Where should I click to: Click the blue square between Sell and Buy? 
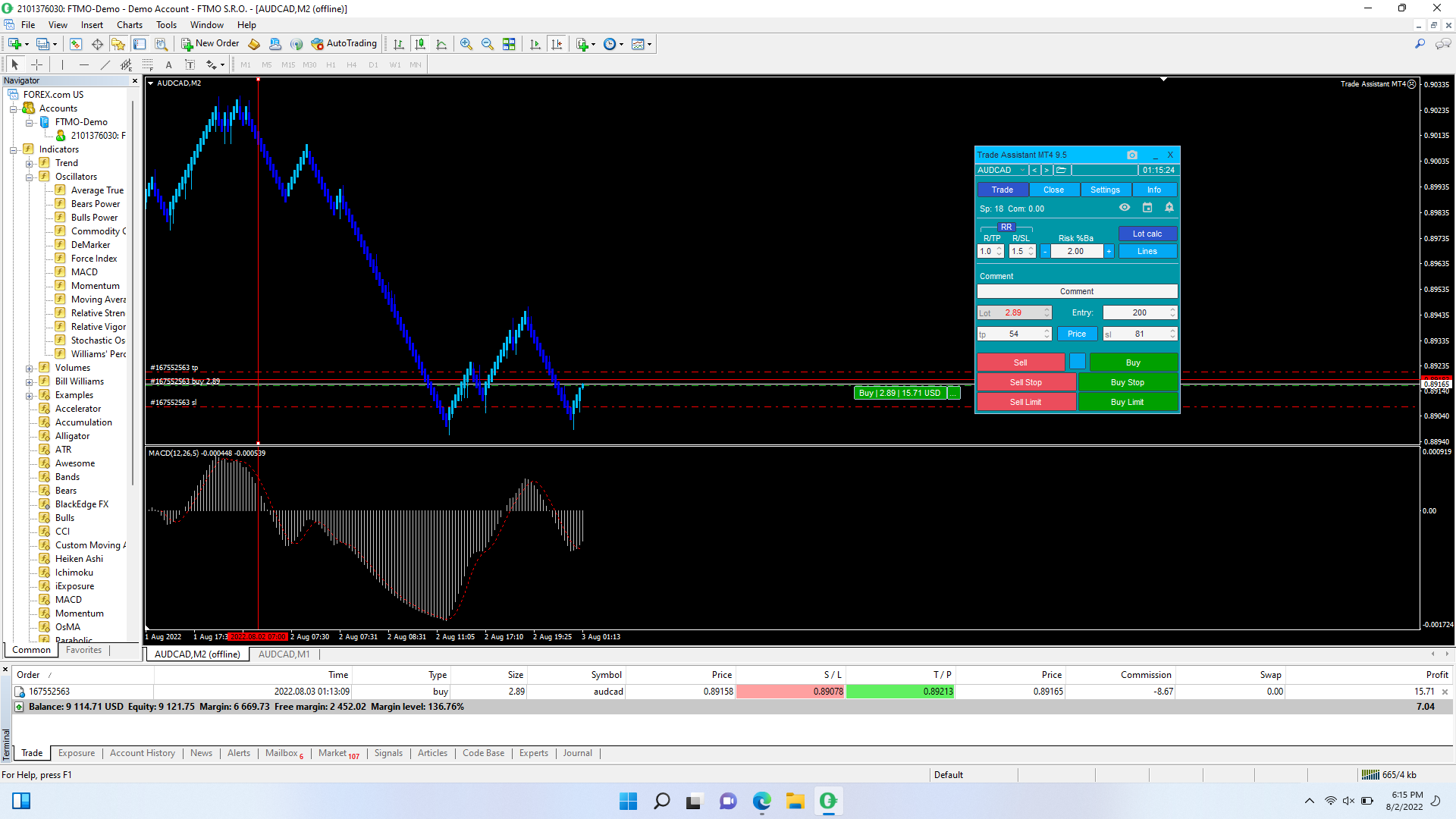click(x=1077, y=362)
